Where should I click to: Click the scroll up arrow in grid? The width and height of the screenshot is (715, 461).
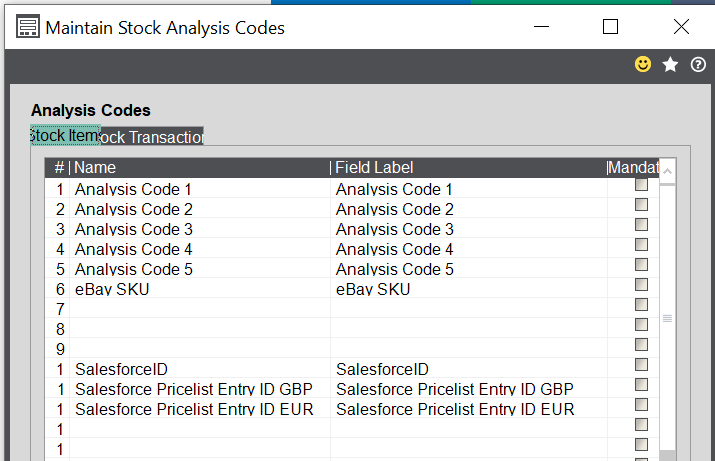tap(667, 172)
